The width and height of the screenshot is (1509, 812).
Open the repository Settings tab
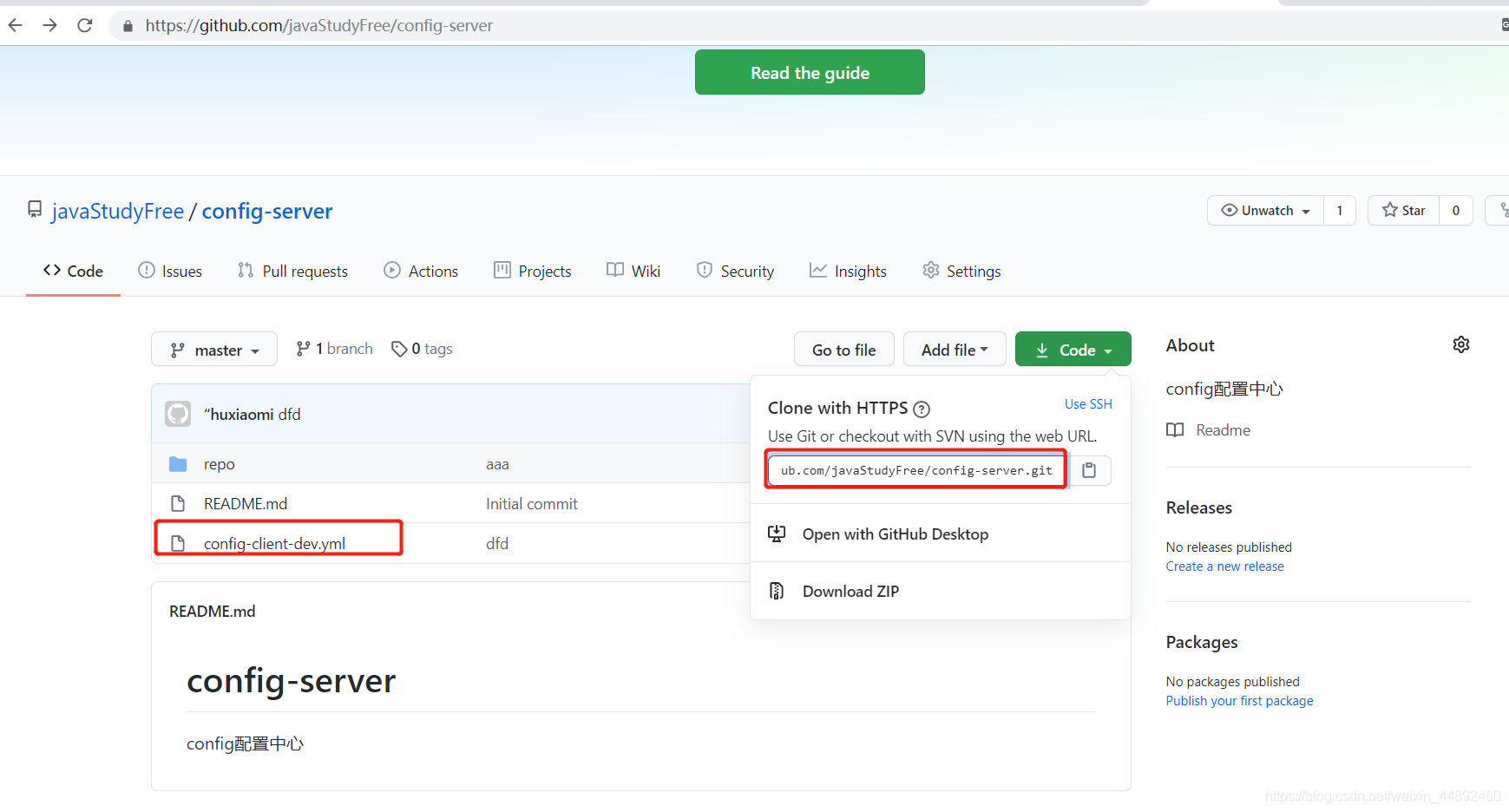[961, 271]
